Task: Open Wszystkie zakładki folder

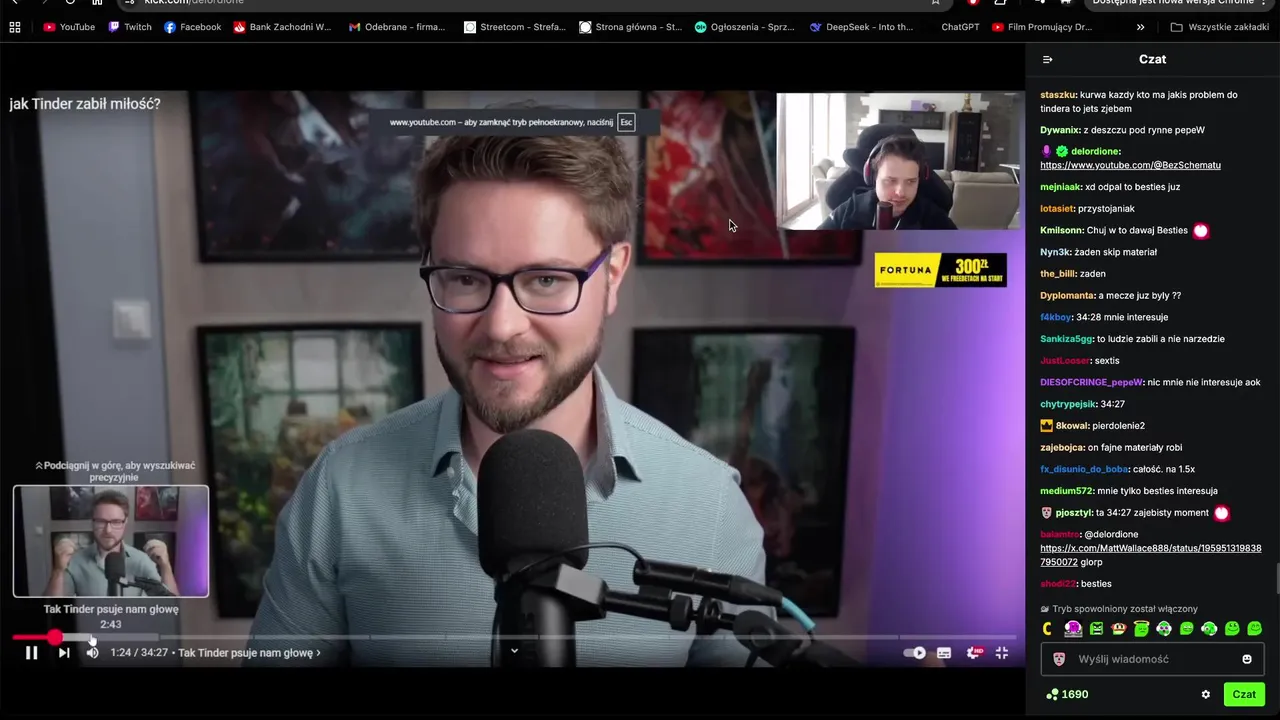Action: click(x=1220, y=27)
